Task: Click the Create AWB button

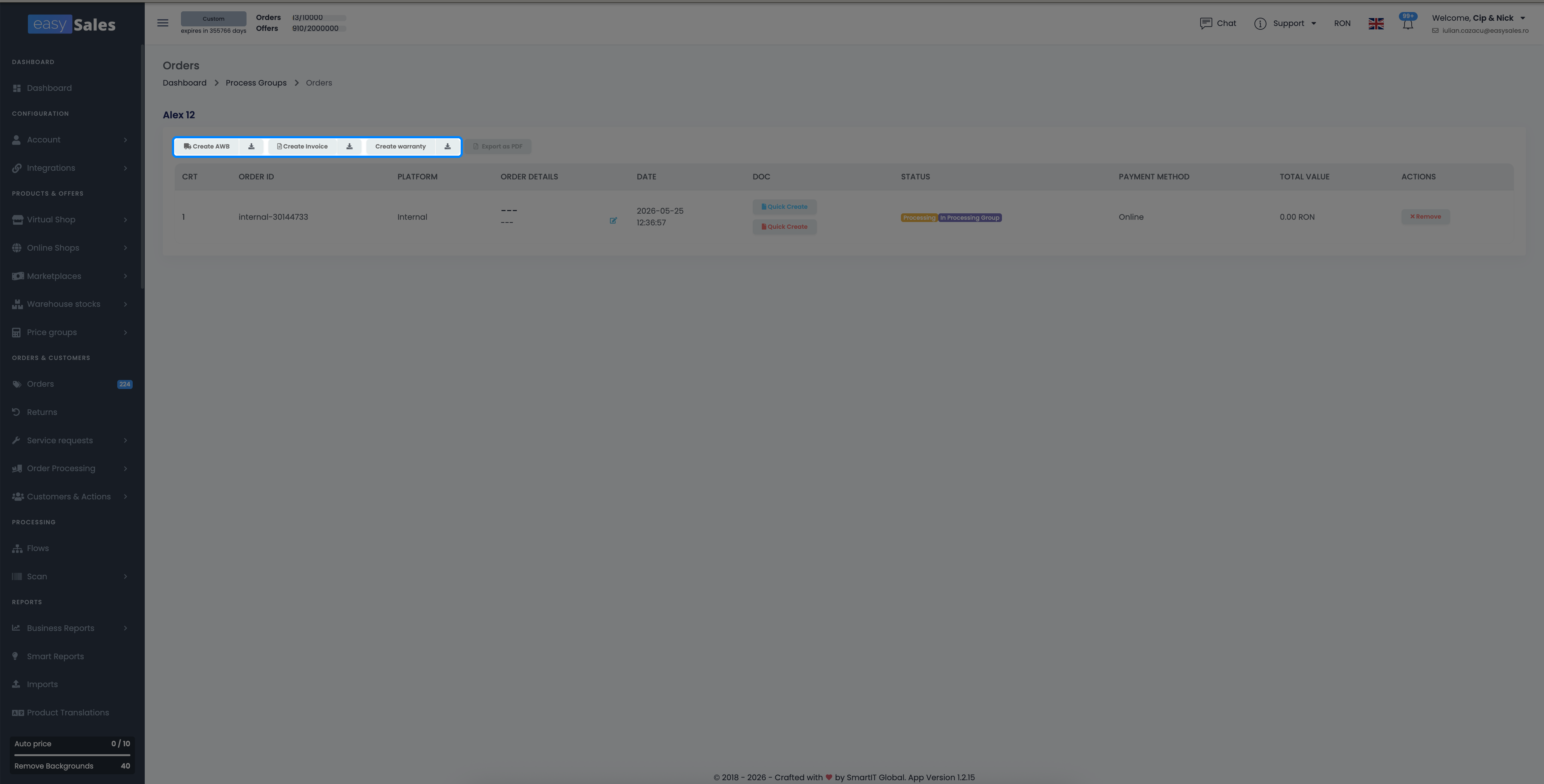Action: pos(207,146)
